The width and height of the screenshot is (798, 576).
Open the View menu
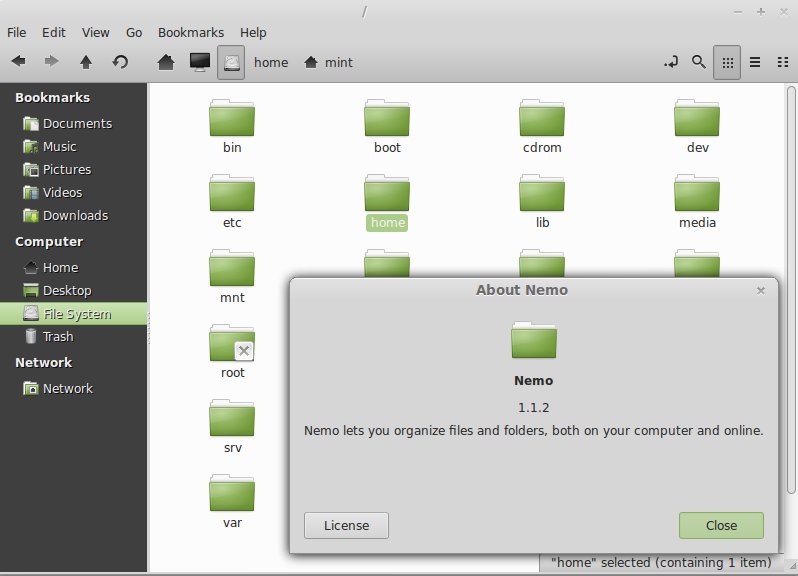tap(96, 32)
